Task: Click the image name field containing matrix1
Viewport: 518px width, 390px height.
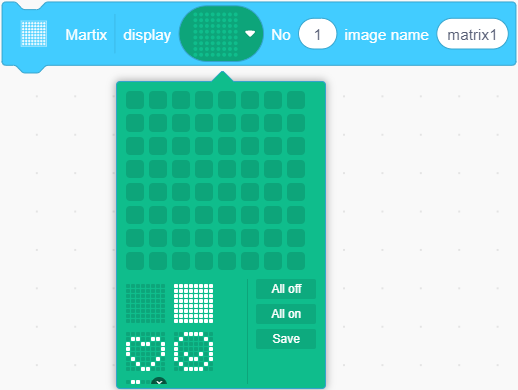Action: click(472, 34)
